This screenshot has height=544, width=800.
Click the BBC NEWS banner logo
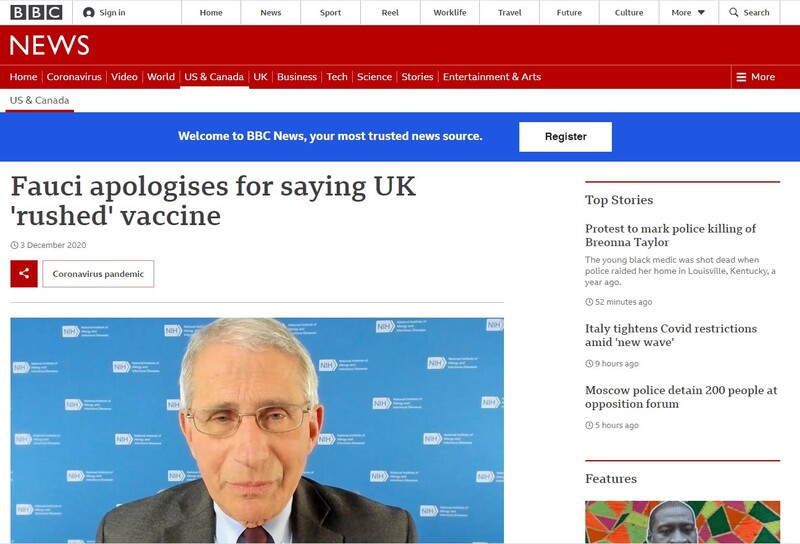(x=49, y=45)
